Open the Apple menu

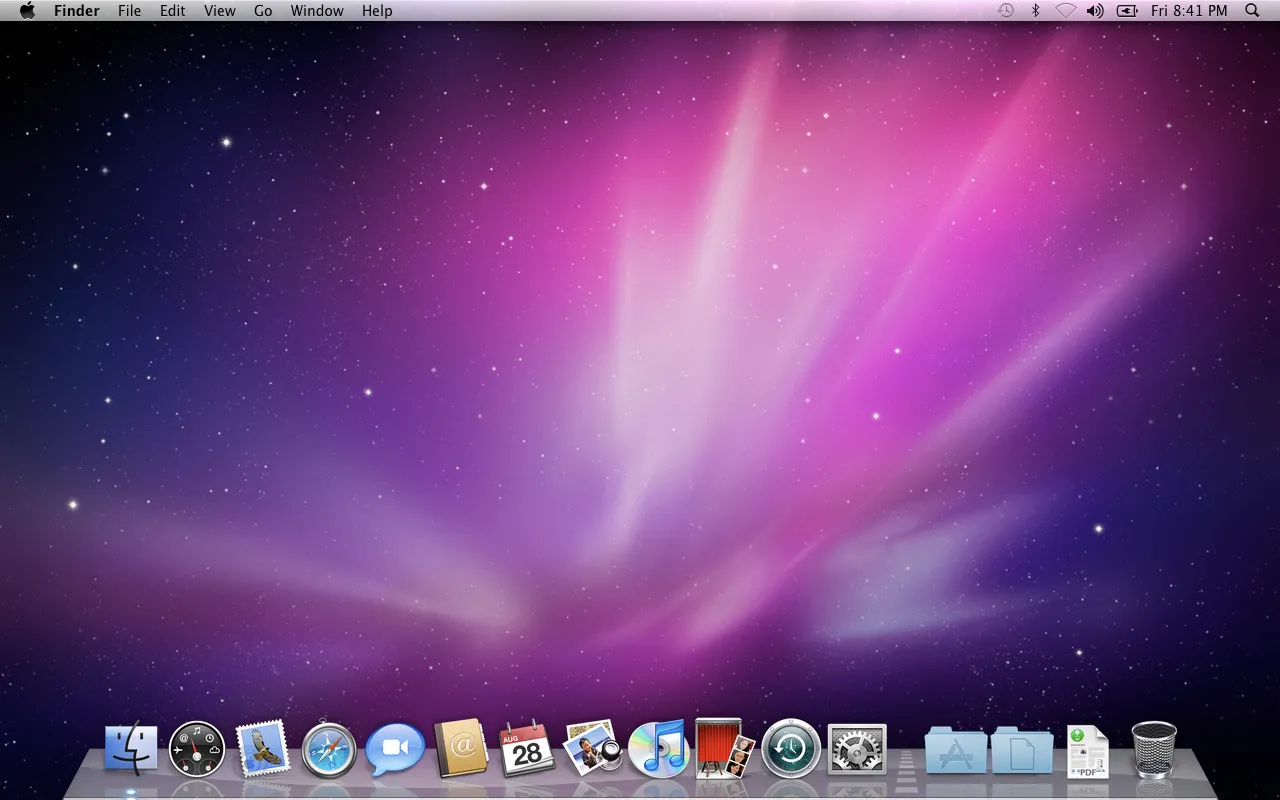27,10
